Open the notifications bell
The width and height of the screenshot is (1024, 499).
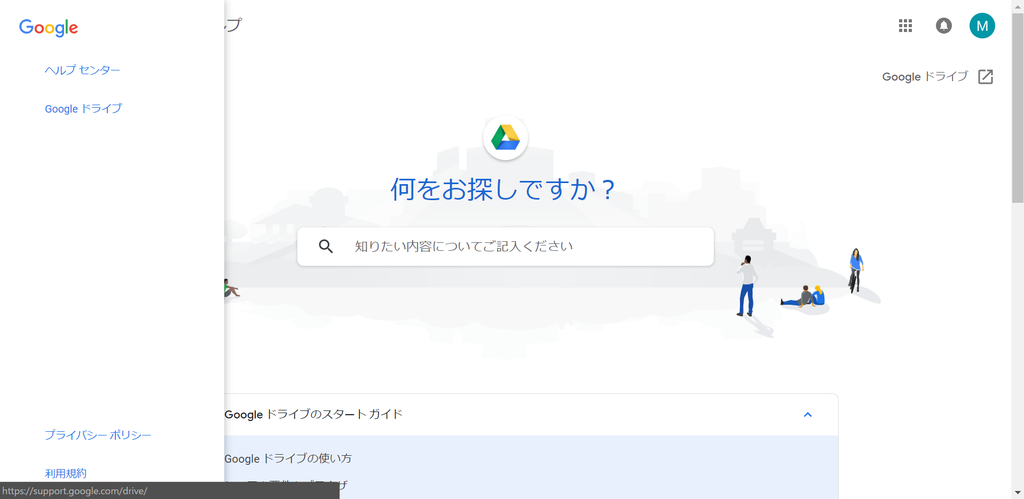[944, 26]
